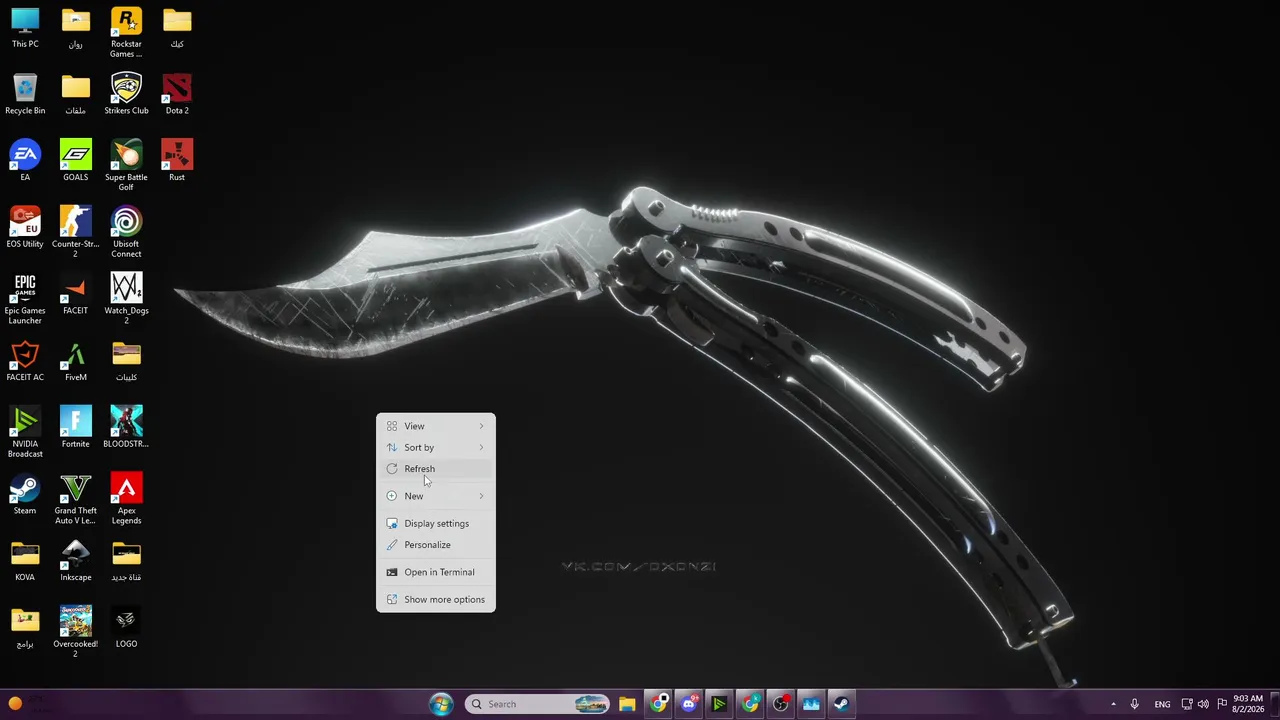
Task: Open the volume tray icon
Action: pyautogui.click(x=1203, y=704)
